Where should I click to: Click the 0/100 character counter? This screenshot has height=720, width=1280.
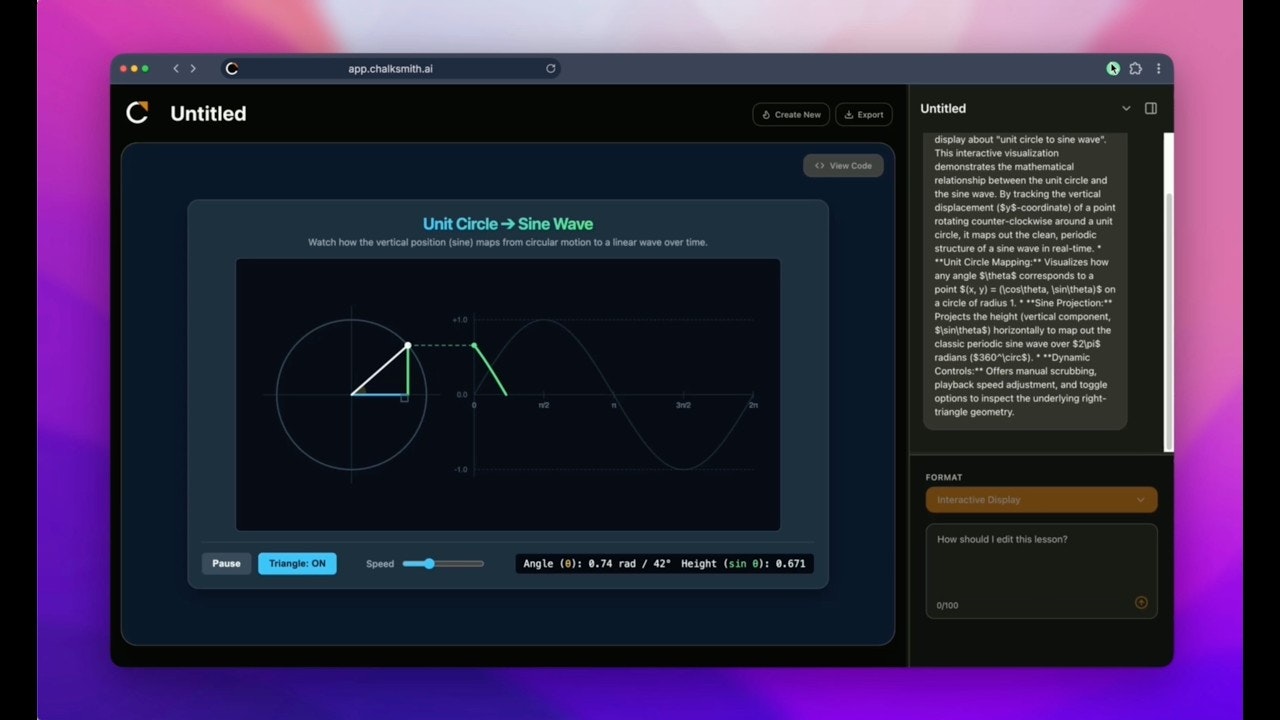[947, 605]
